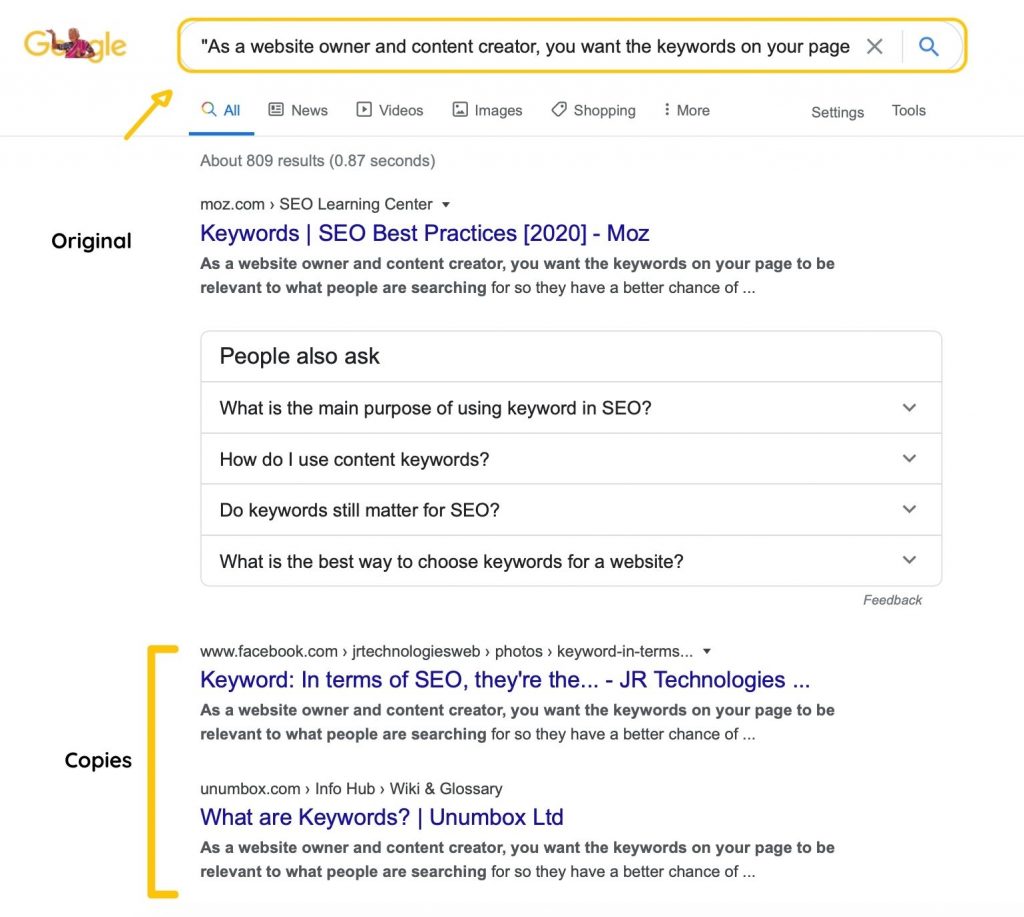Open the Unumbox 'What are Keywords?' result

pos(381,817)
